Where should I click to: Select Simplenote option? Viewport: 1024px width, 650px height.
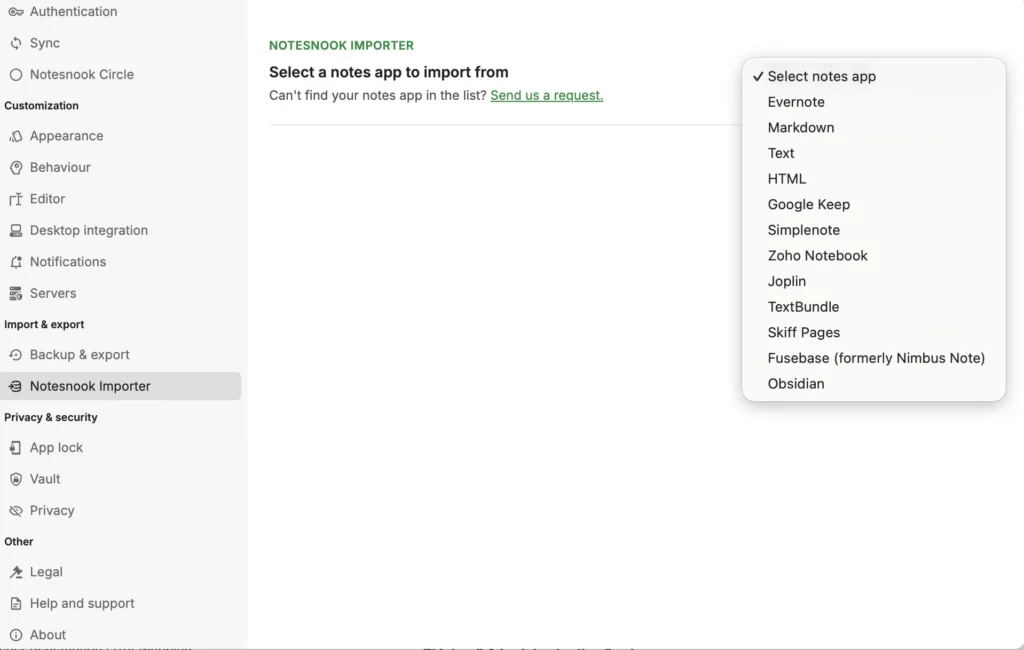[x=874, y=230]
